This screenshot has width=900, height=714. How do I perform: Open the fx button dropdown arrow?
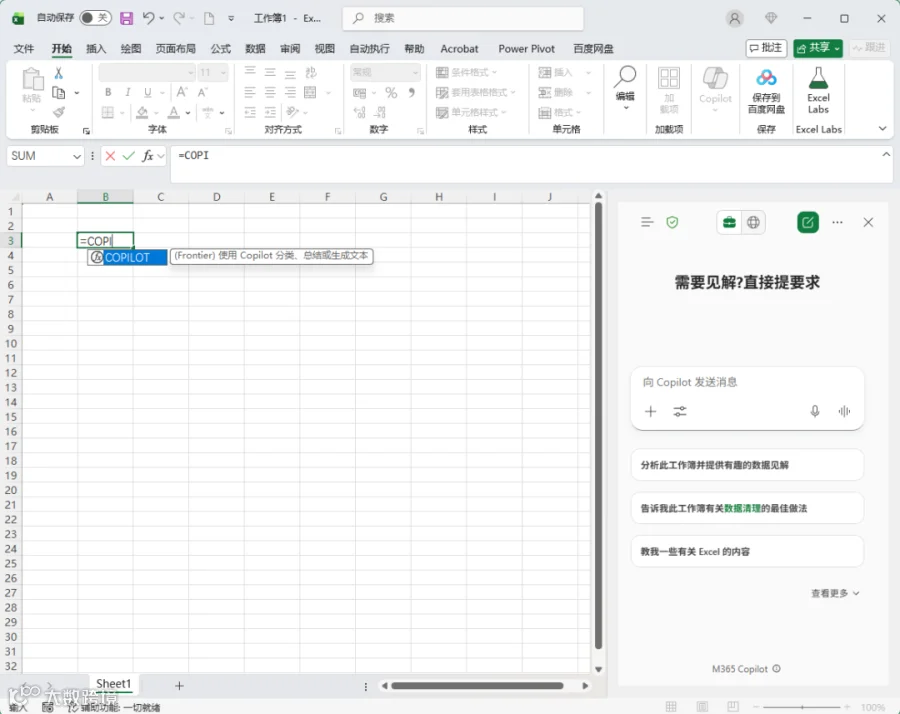tap(161, 156)
